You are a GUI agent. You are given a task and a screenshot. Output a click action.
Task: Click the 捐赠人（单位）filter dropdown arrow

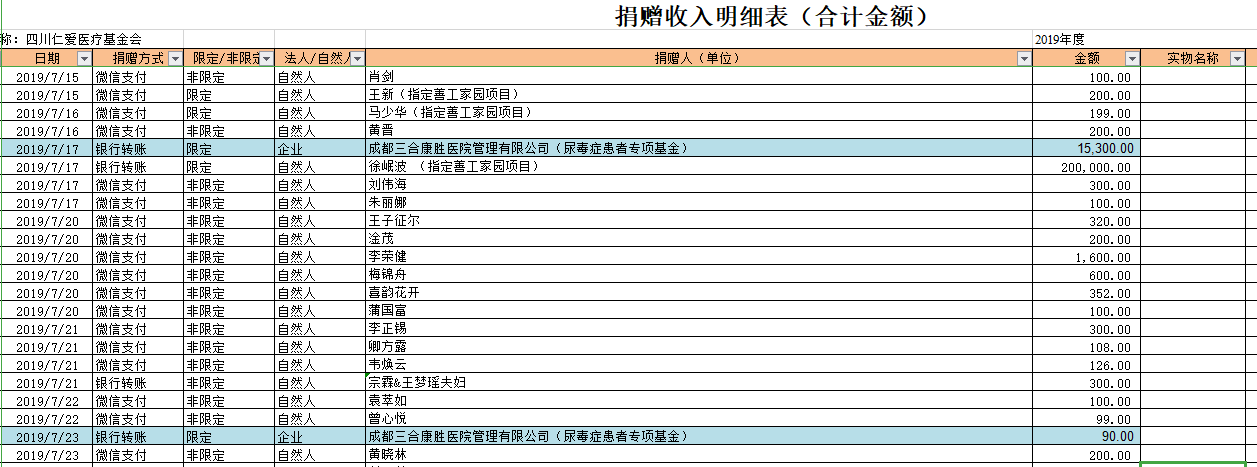[1023, 59]
